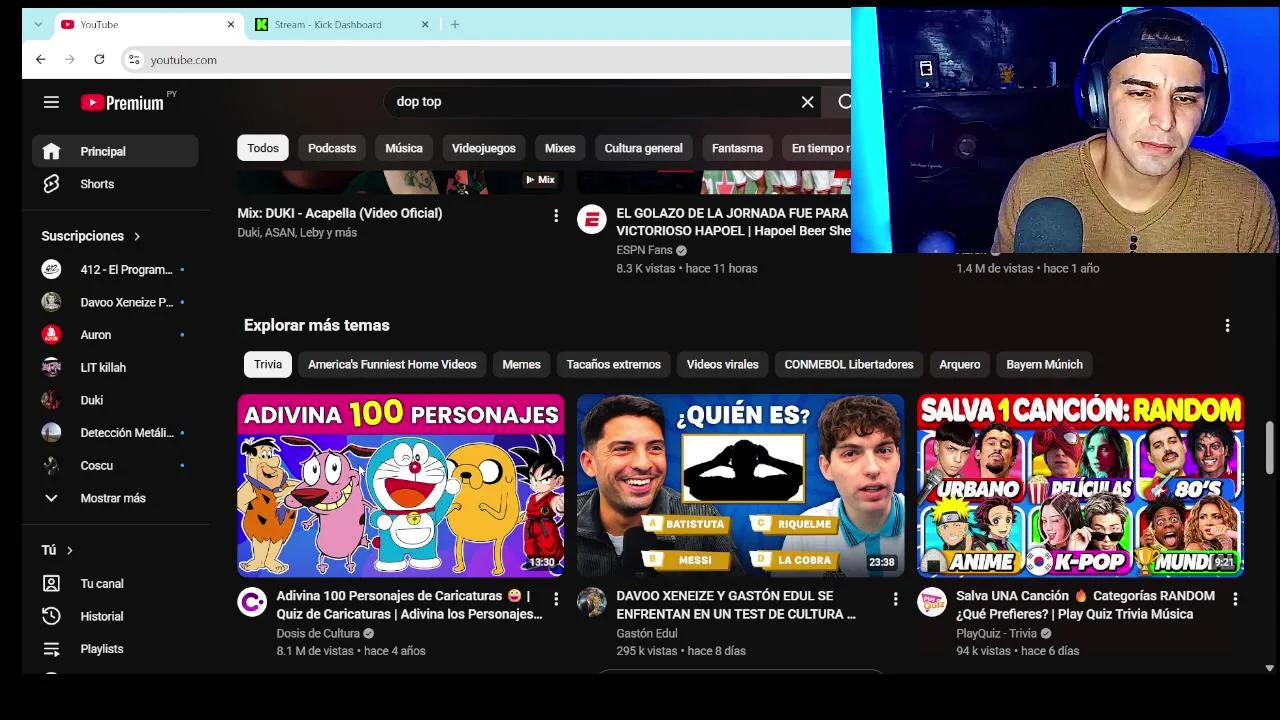Screen dimensions: 1280x720
Task: Open Auron channel in subscriptions
Action: click(x=116, y=335)
